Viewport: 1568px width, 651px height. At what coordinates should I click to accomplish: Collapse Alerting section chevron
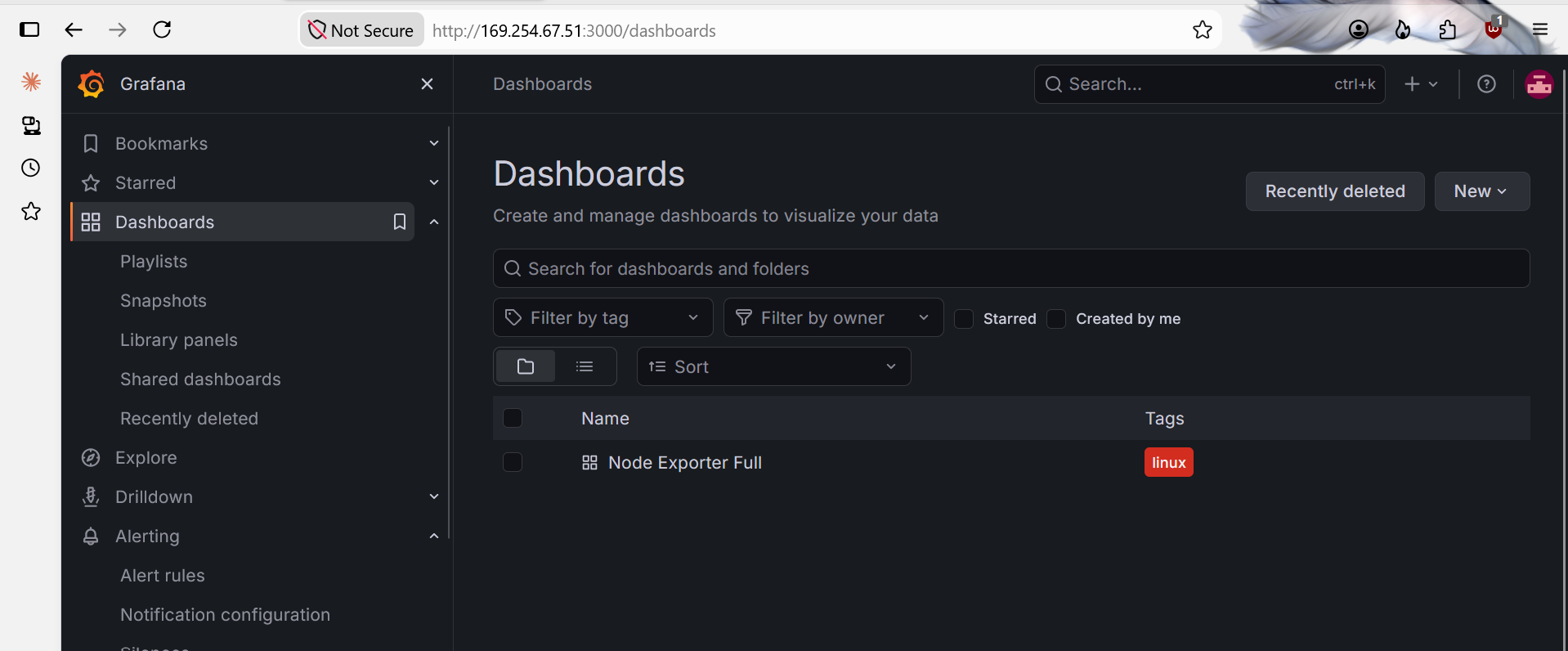click(x=434, y=536)
